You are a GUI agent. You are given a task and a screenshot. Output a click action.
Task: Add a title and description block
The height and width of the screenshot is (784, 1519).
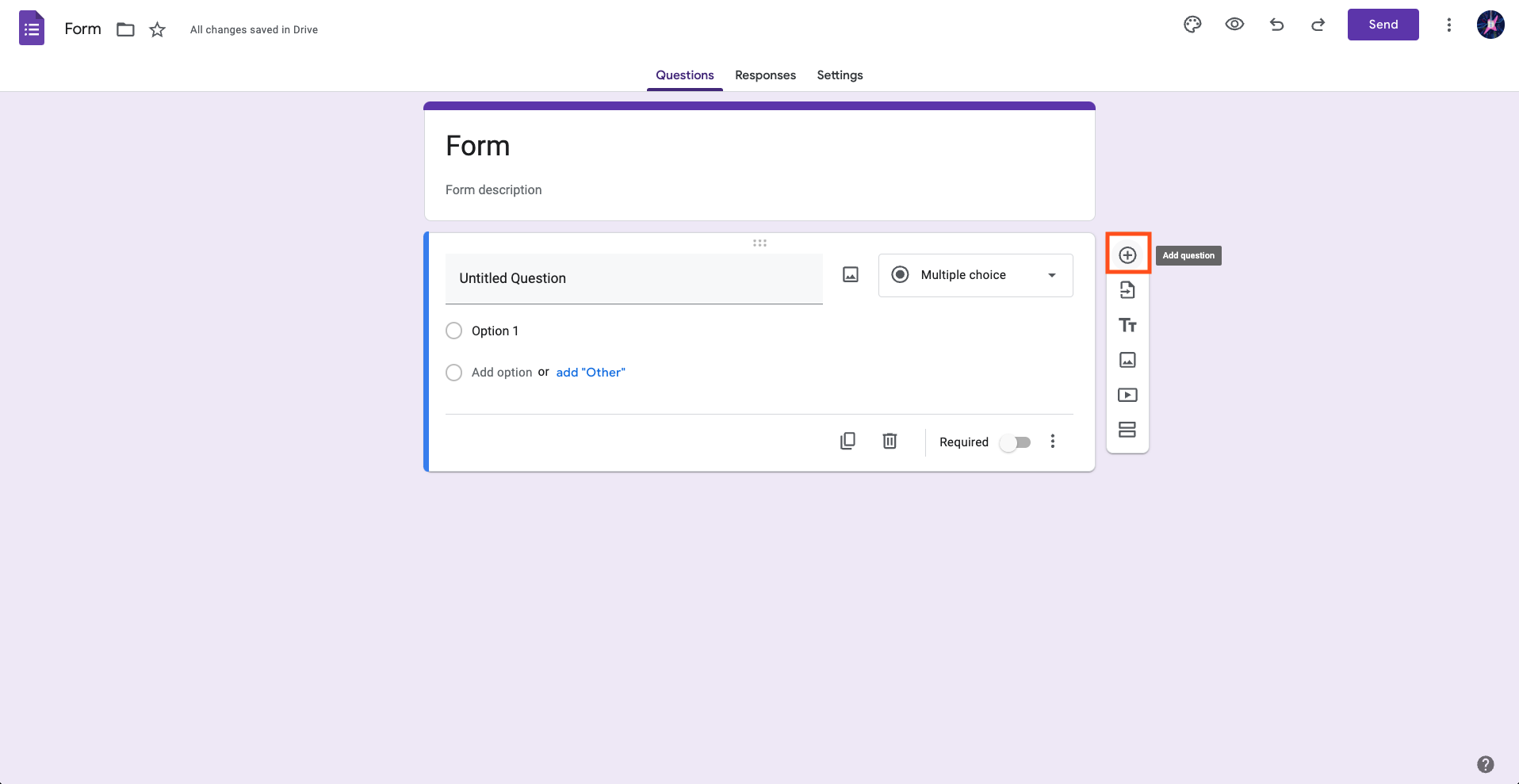[x=1127, y=325]
